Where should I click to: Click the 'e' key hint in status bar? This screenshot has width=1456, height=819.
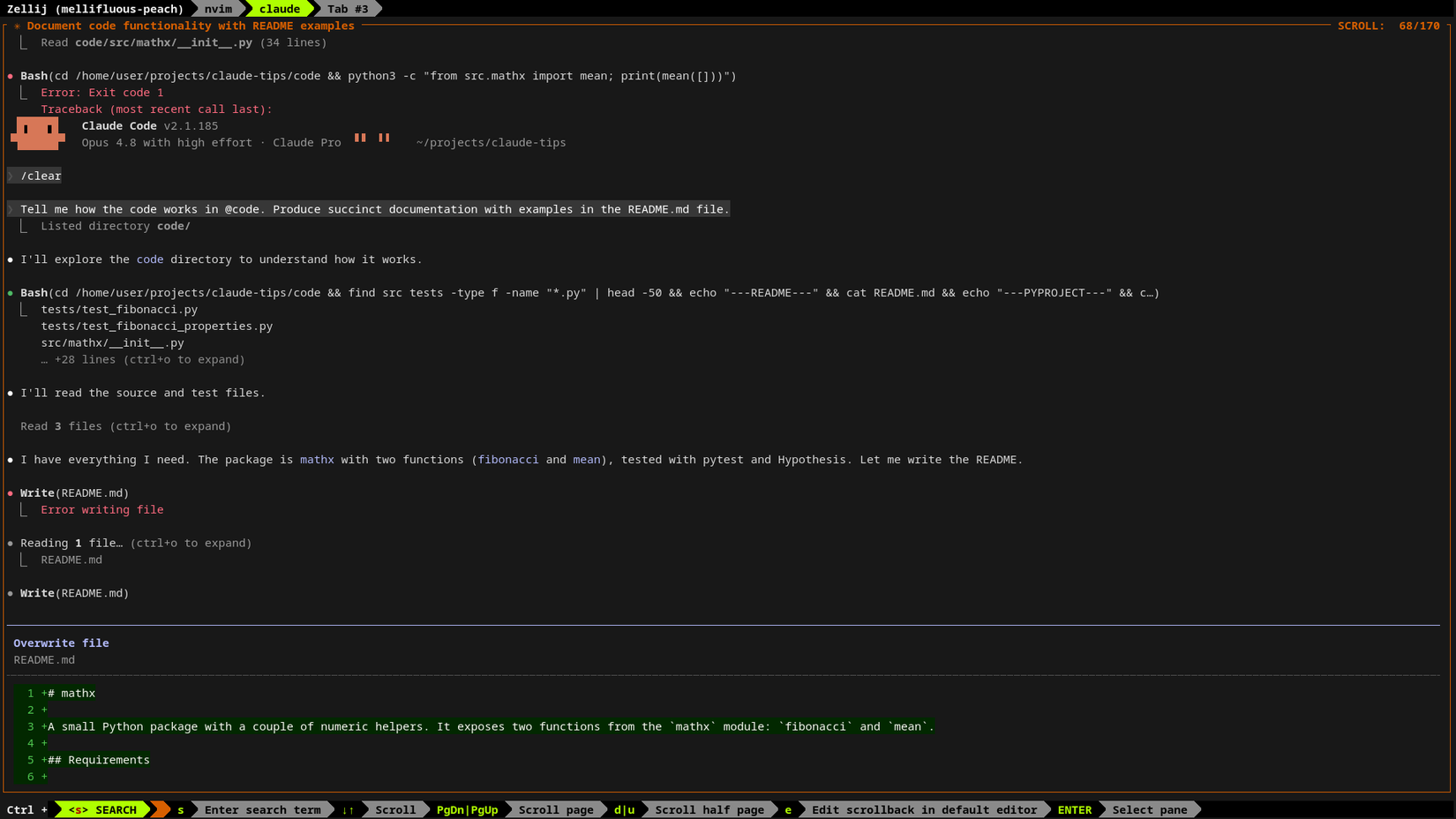(x=788, y=810)
